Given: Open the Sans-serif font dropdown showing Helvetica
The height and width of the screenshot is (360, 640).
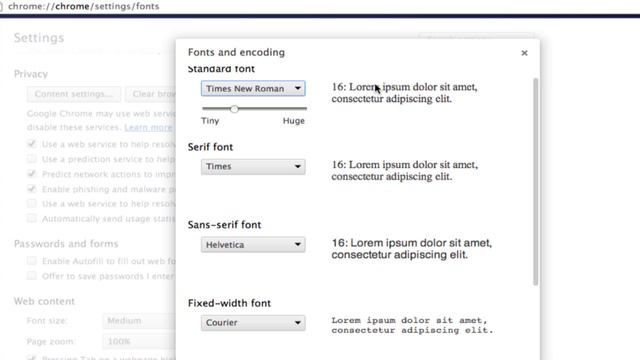Looking at the screenshot, I should click(x=253, y=244).
